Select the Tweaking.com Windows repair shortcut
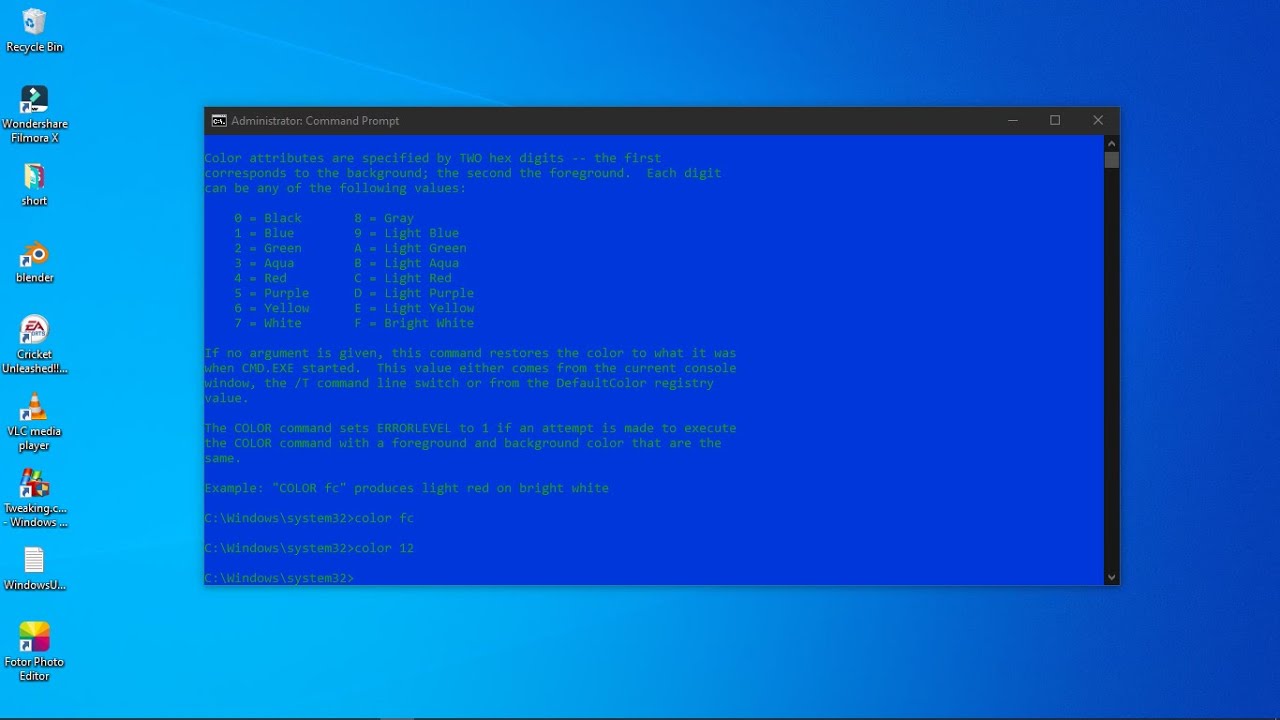Viewport: 1280px width, 720px height. click(34, 498)
